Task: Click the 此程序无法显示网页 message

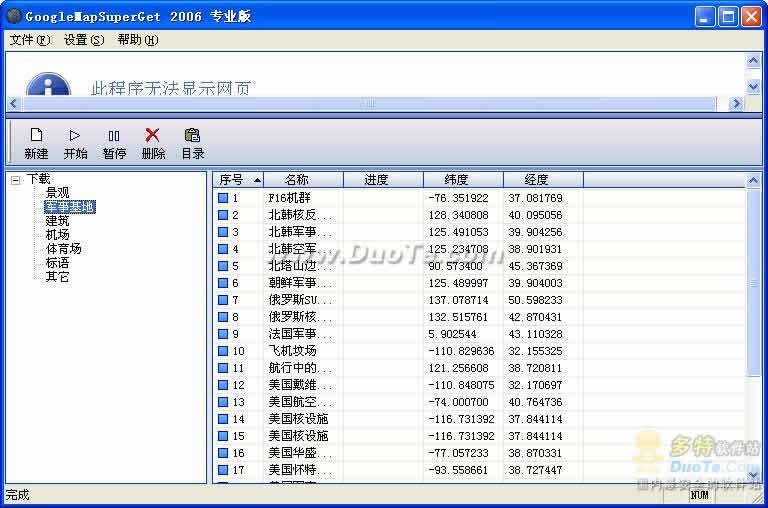Action: pyautogui.click(x=170, y=88)
